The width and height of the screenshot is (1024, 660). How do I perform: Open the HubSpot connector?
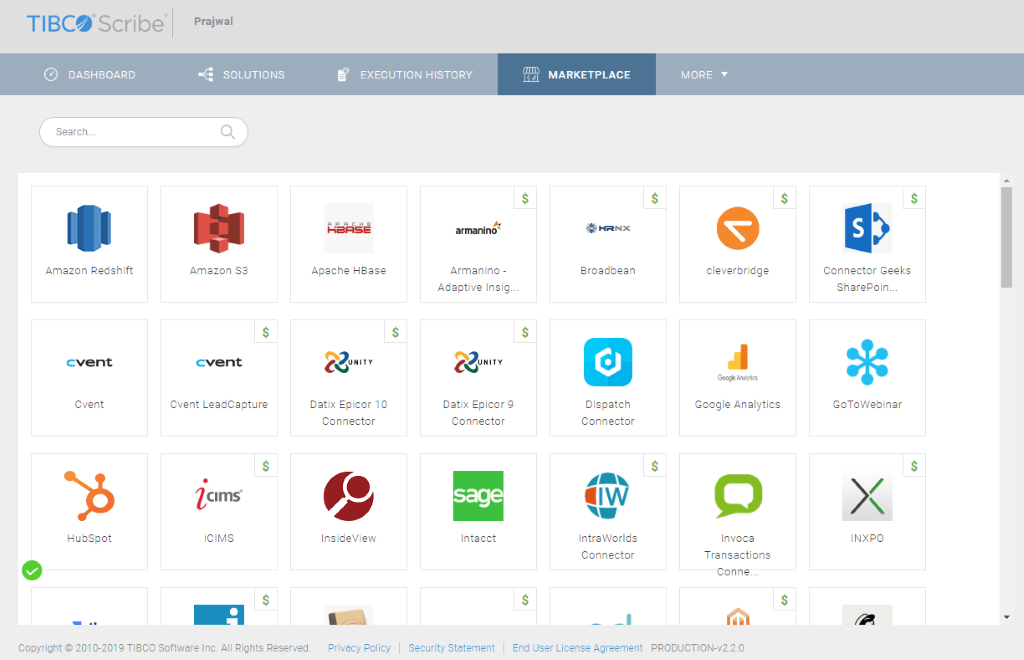click(89, 512)
